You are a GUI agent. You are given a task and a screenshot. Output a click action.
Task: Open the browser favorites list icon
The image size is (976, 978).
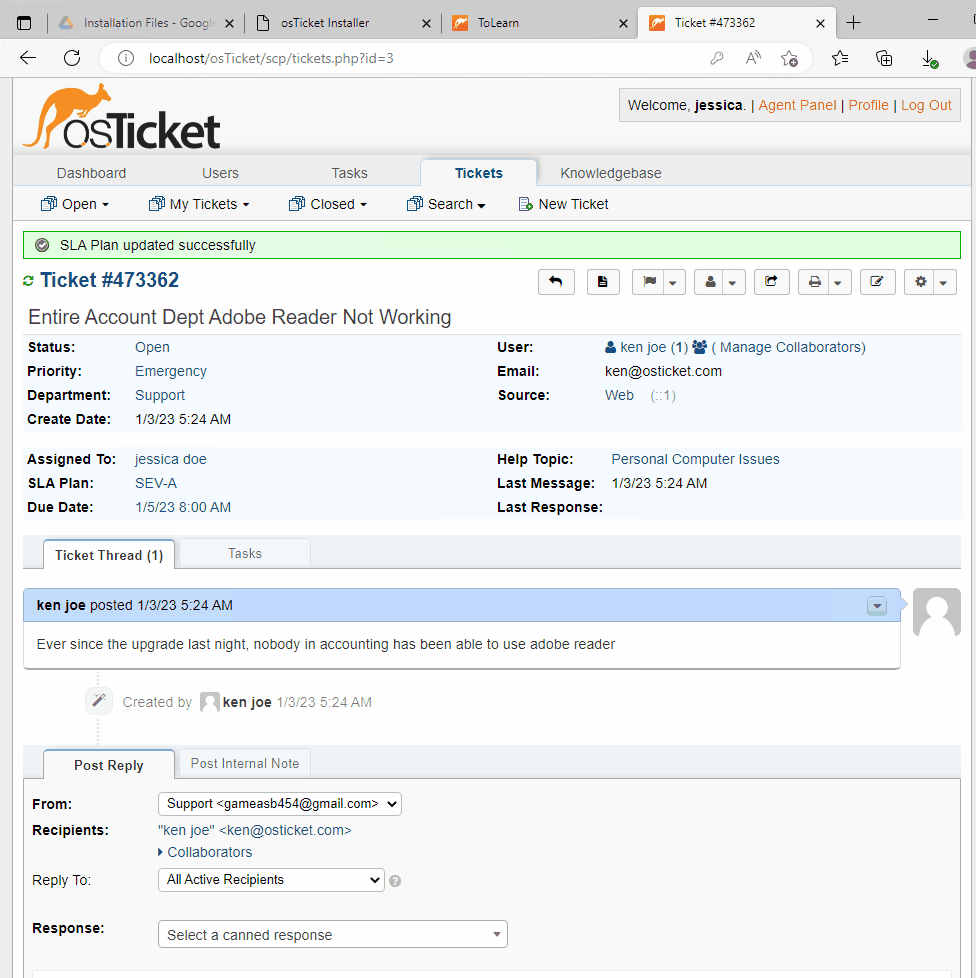pos(839,58)
